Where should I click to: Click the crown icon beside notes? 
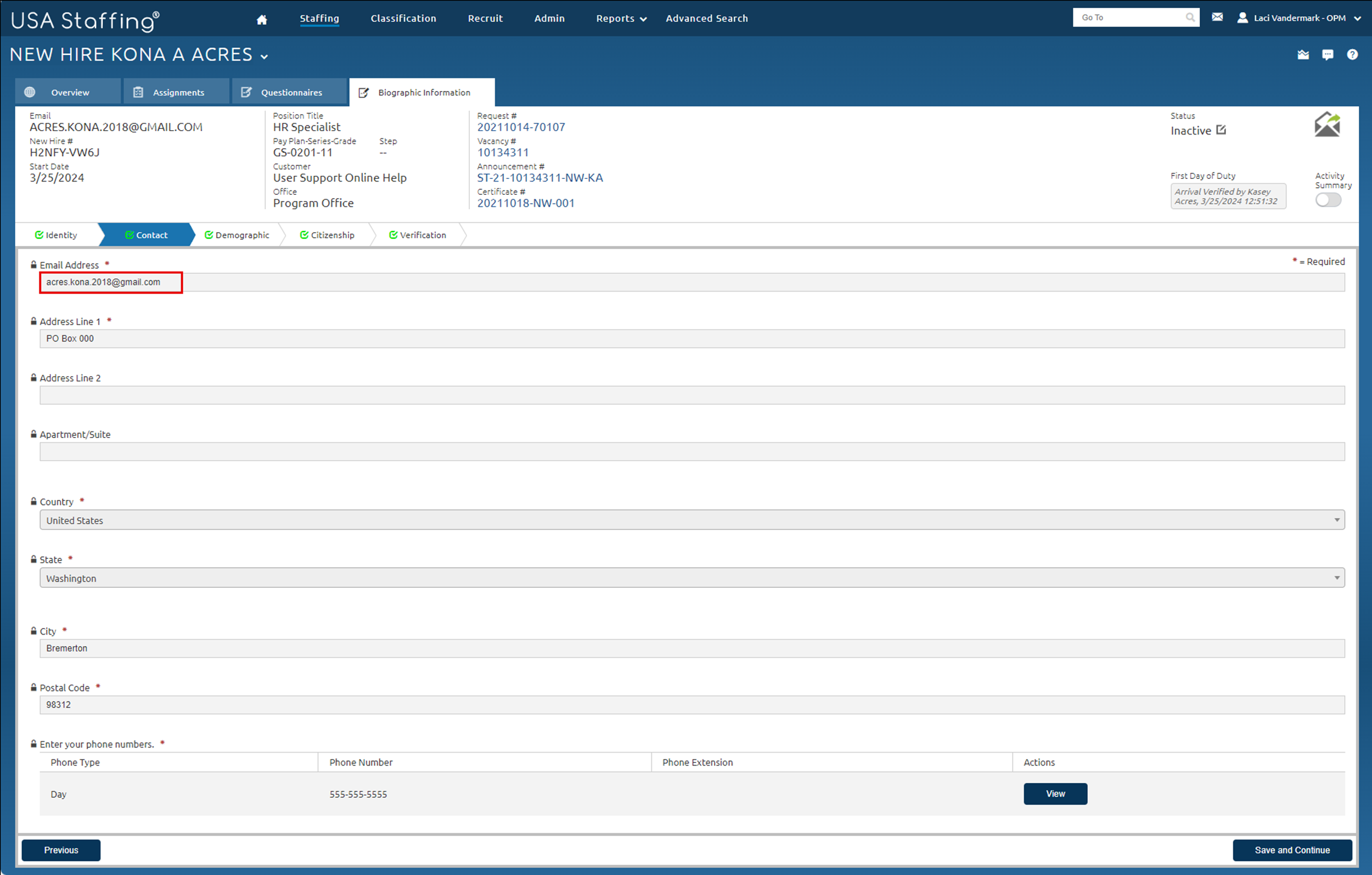point(1303,55)
